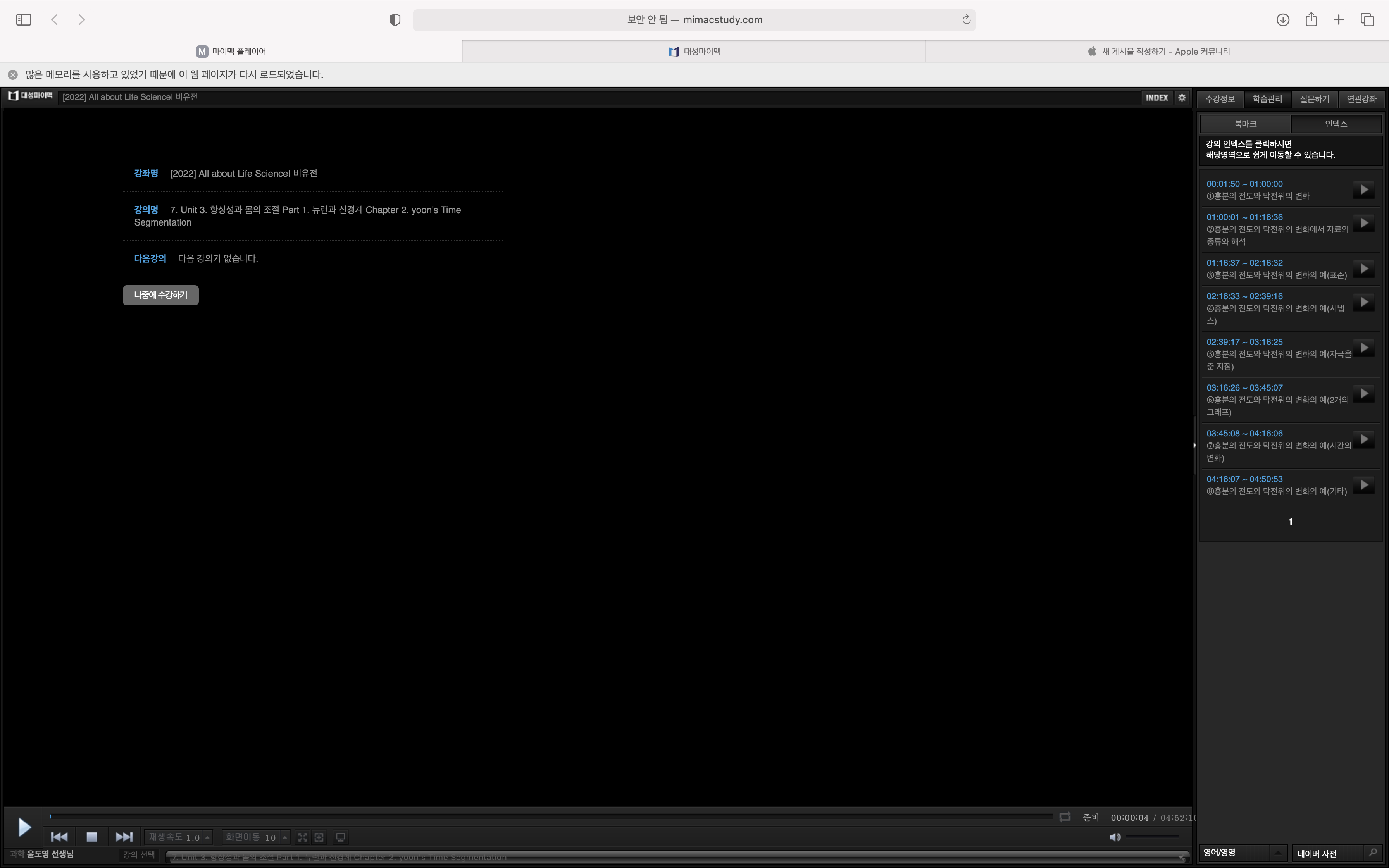Open player settings gear icon

click(x=1182, y=98)
